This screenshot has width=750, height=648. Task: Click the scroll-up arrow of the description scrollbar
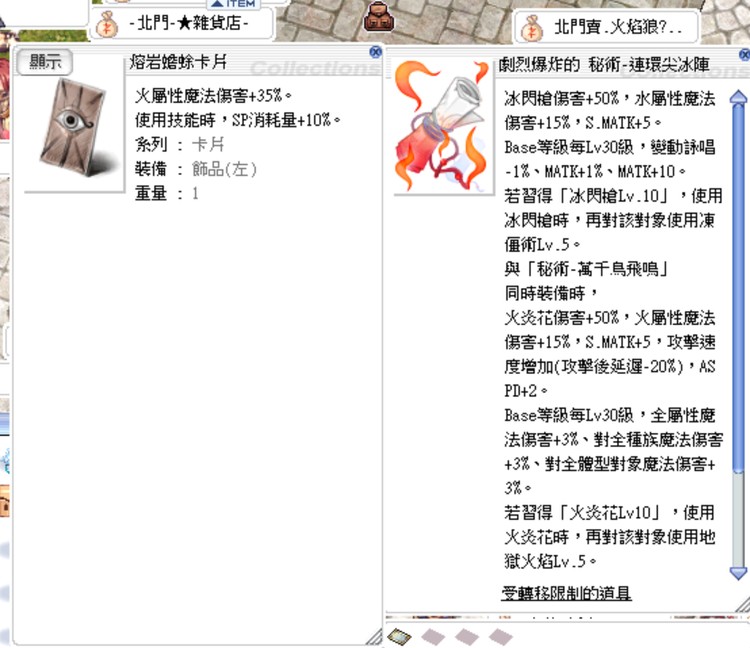[x=739, y=97]
